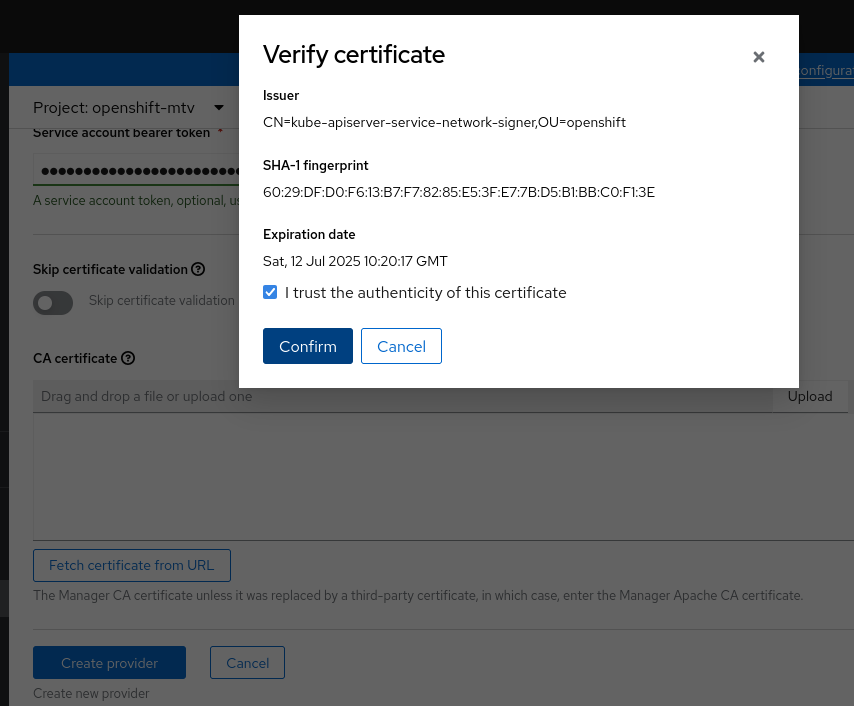
Task: Click inside the CA certificate text area
Action: (440, 477)
